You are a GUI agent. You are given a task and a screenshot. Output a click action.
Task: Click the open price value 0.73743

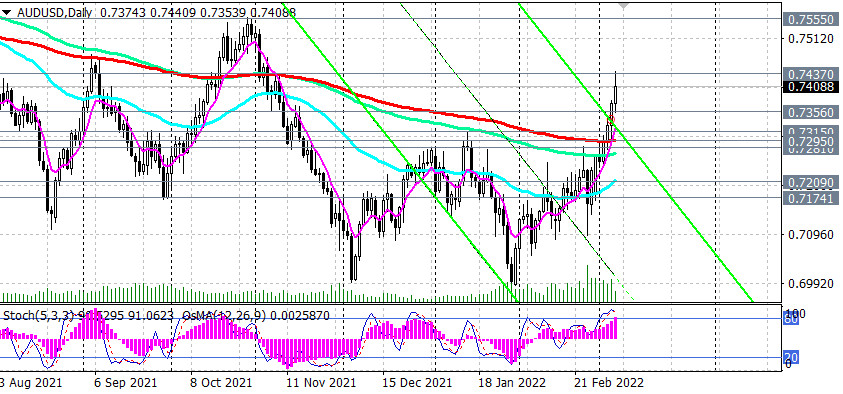[122, 13]
